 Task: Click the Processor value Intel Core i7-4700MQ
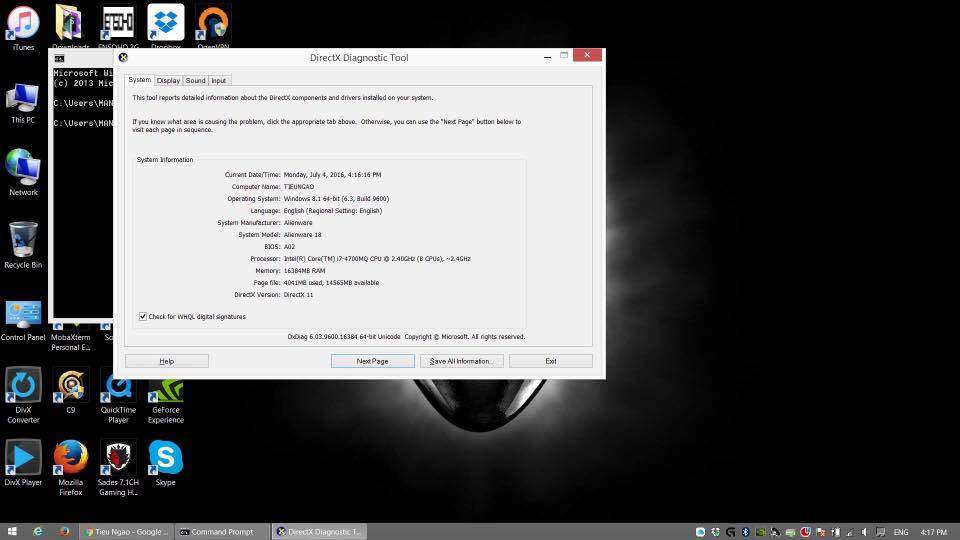tap(377, 258)
